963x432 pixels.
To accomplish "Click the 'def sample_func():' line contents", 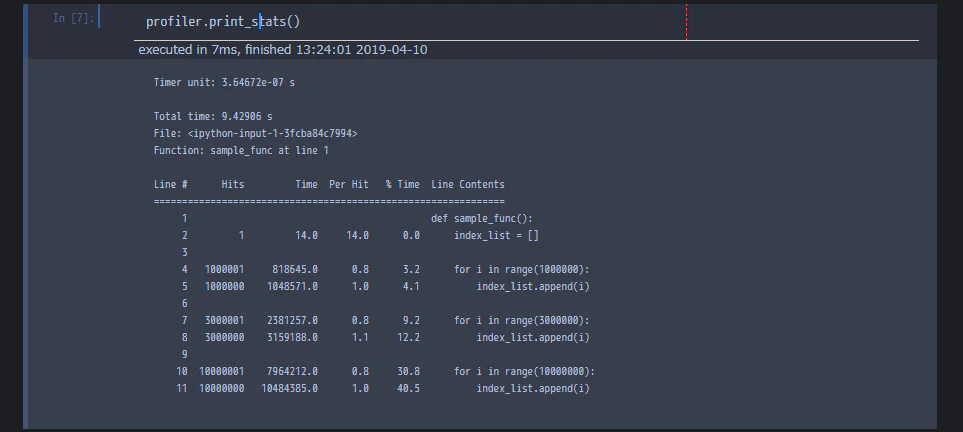I will (x=482, y=219).
